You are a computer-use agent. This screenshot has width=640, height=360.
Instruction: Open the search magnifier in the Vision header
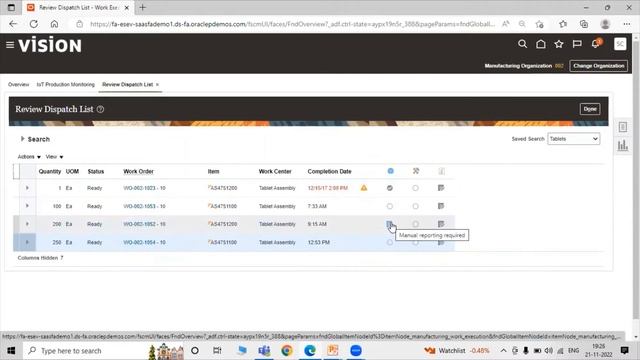522,44
